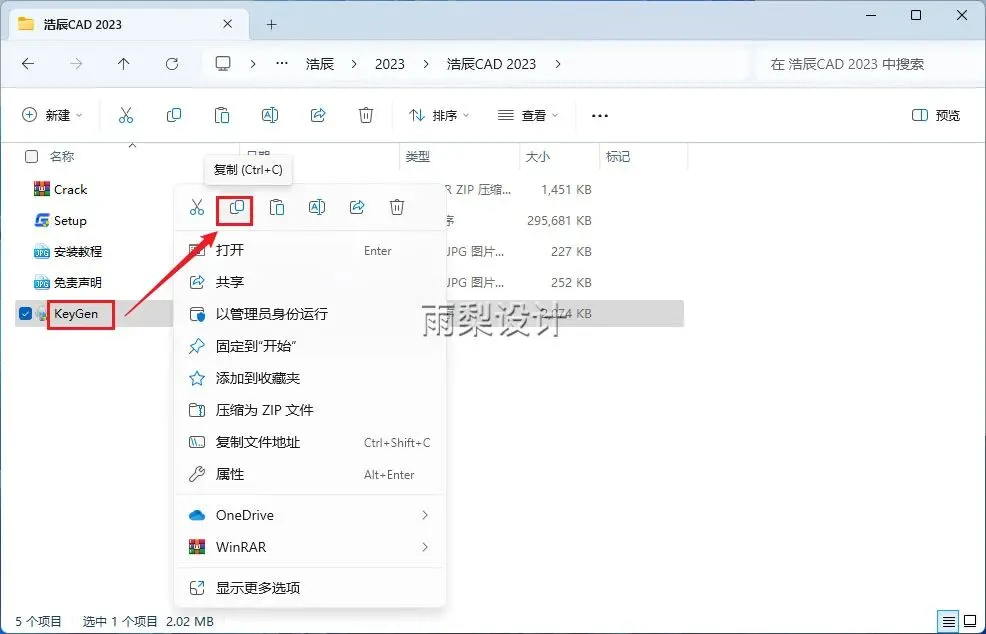
Task: Refresh the current folder
Action: [172, 64]
